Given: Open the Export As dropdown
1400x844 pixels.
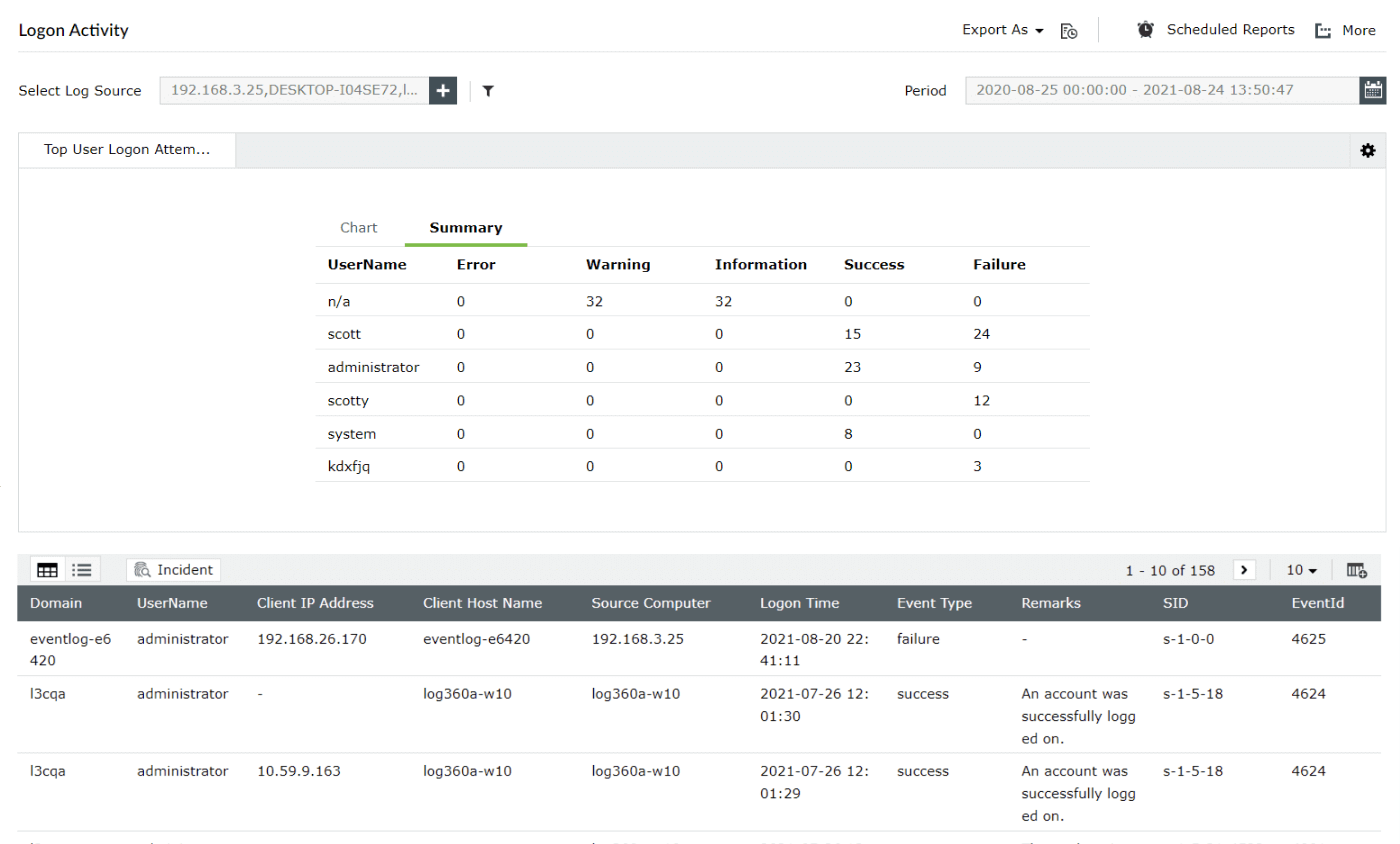Looking at the screenshot, I should [x=1002, y=30].
